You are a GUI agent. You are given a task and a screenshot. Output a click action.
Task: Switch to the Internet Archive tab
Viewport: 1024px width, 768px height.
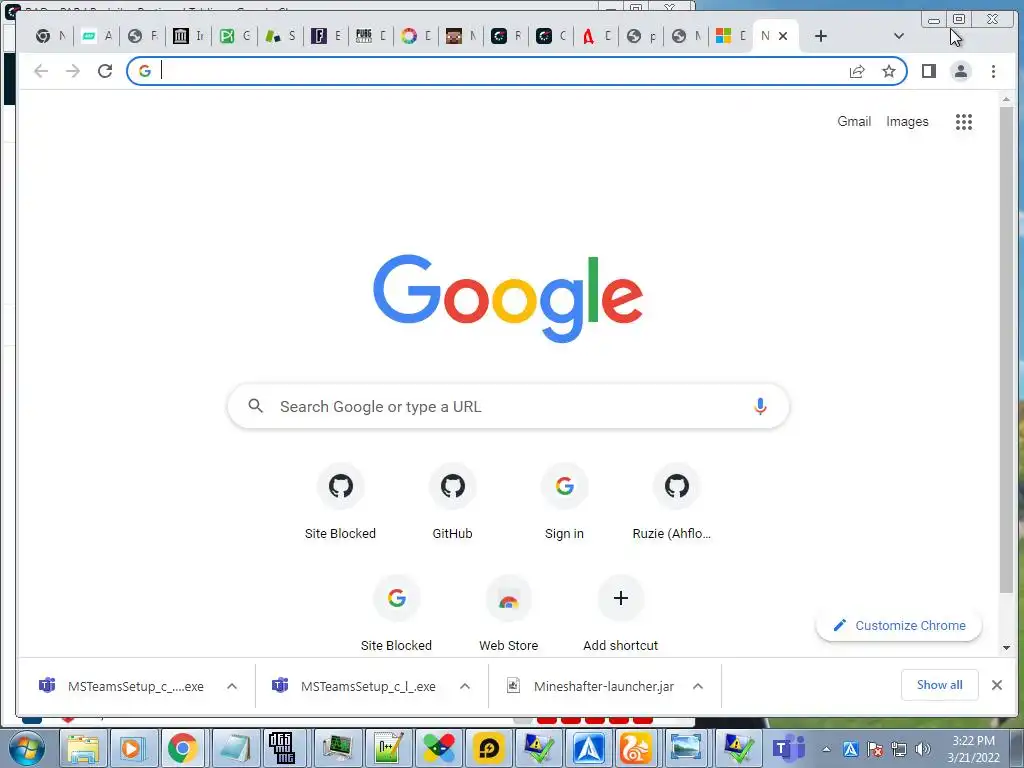(x=189, y=36)
